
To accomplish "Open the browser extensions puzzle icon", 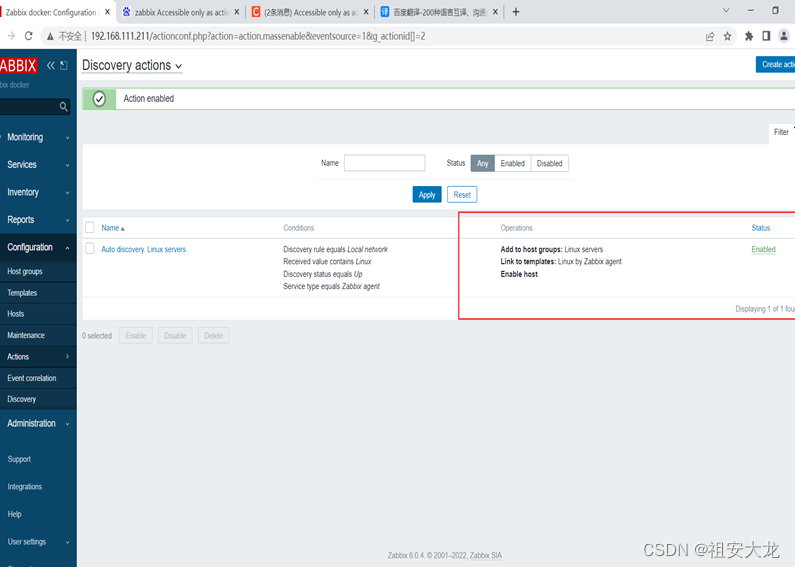I will pyautogui.click(x=749, y=36).
